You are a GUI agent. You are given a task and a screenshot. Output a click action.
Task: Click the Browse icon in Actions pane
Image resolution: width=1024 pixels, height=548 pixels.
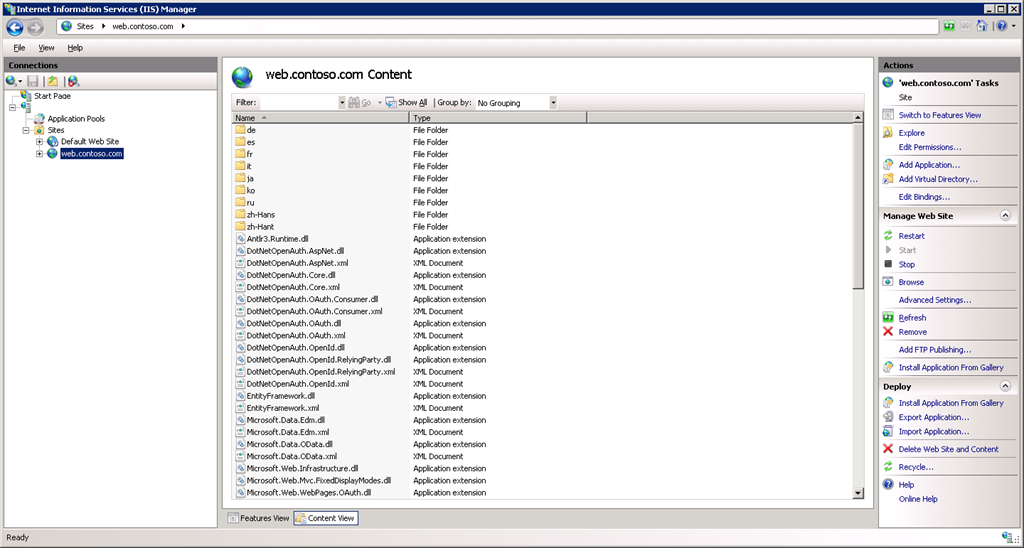888,282
